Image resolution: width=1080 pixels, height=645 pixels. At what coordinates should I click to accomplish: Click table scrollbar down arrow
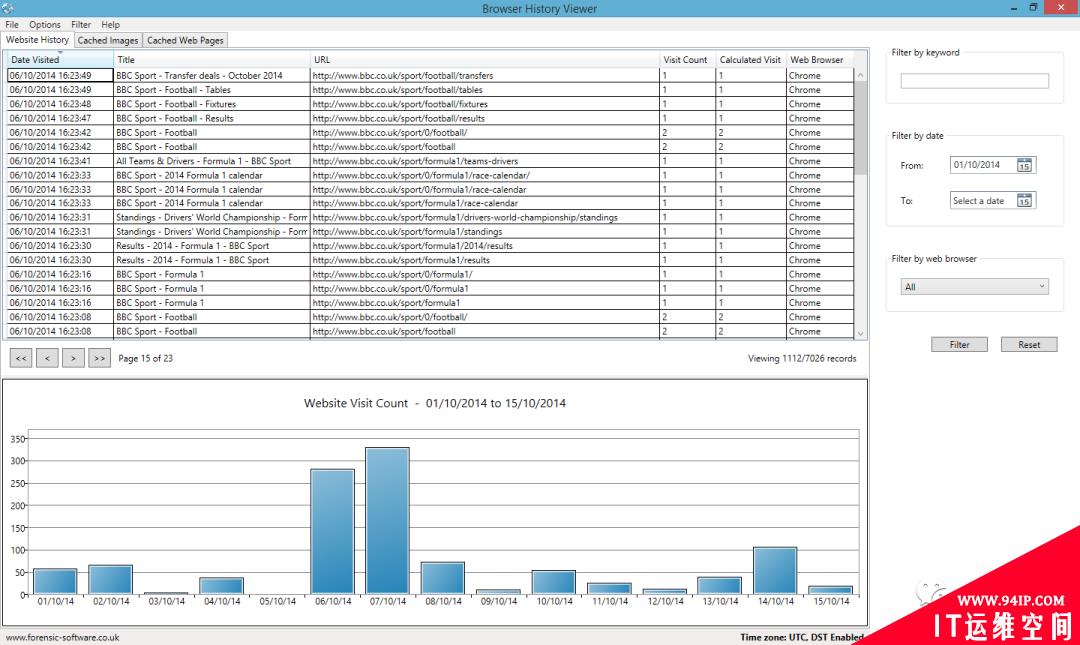click(x=860, y=334)
